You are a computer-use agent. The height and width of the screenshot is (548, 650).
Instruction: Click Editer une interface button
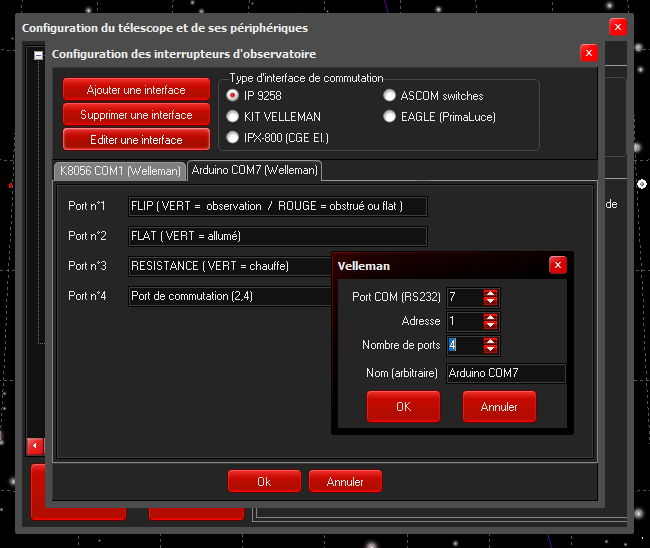tap(136, 140)
